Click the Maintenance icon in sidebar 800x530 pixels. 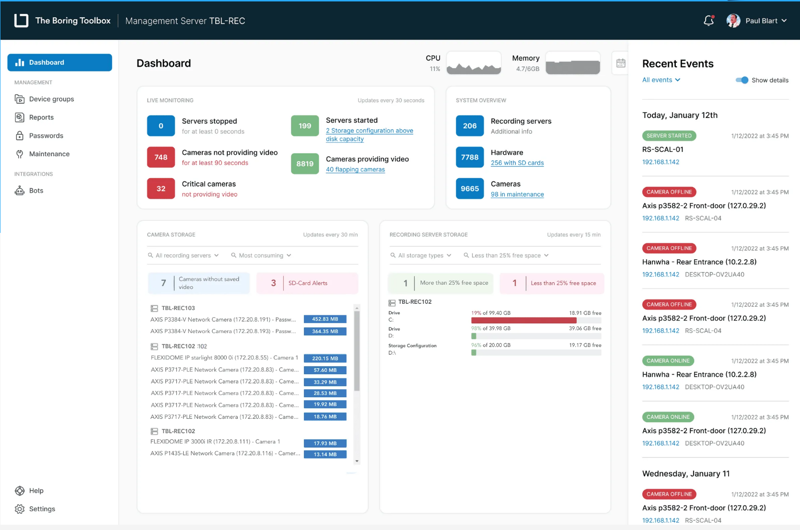coord(19,154)
